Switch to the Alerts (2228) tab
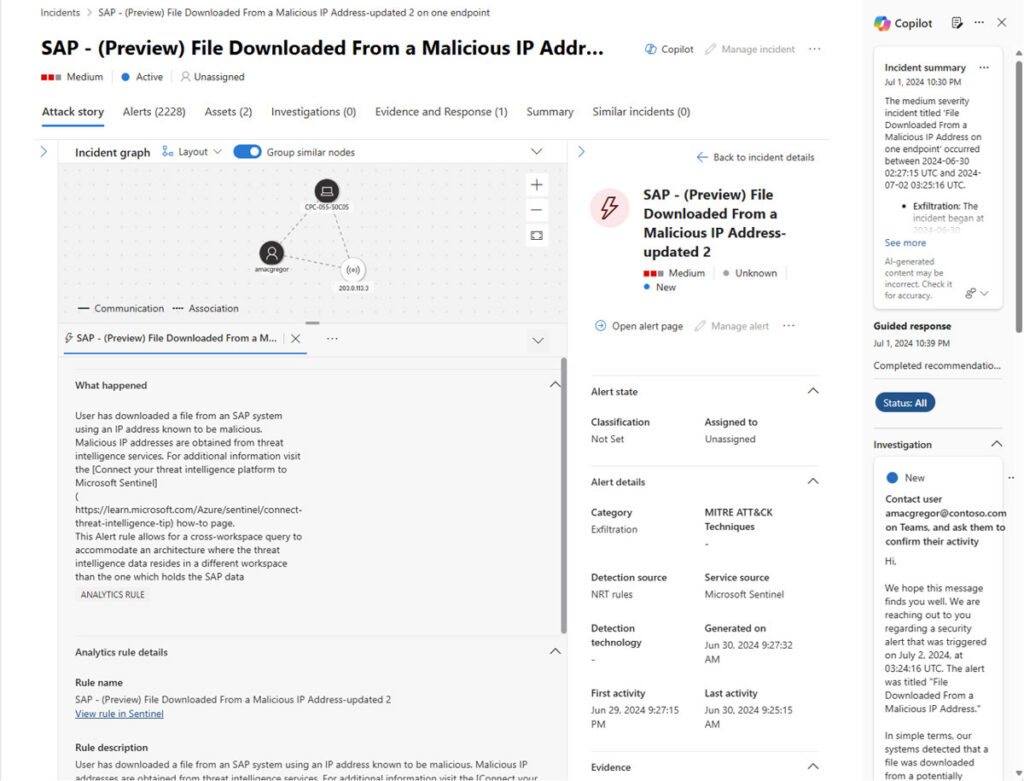 point(154,112)
